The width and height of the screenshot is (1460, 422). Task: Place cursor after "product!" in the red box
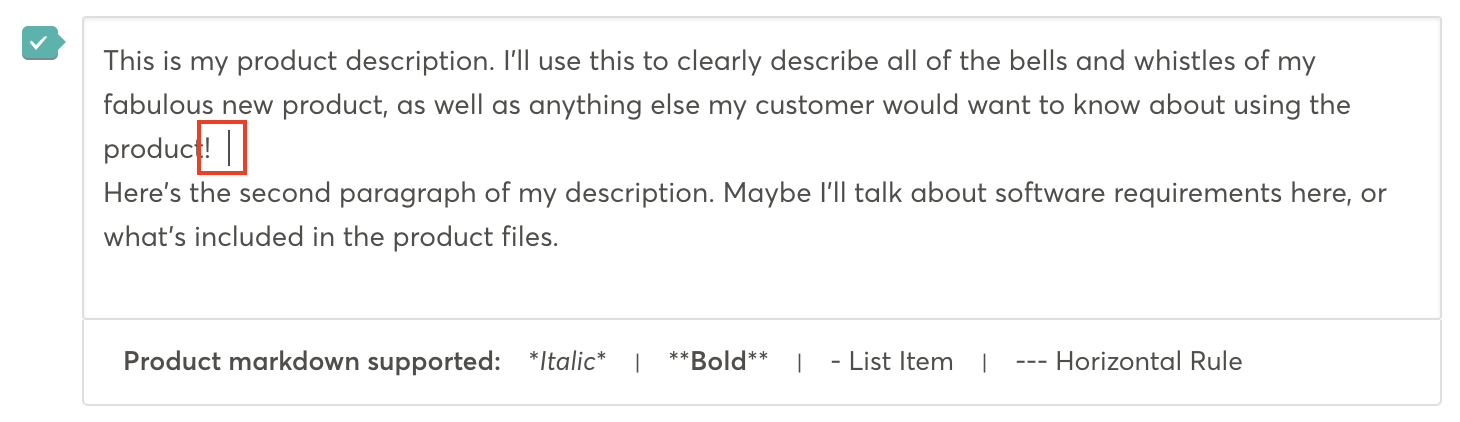click(229, 150)
